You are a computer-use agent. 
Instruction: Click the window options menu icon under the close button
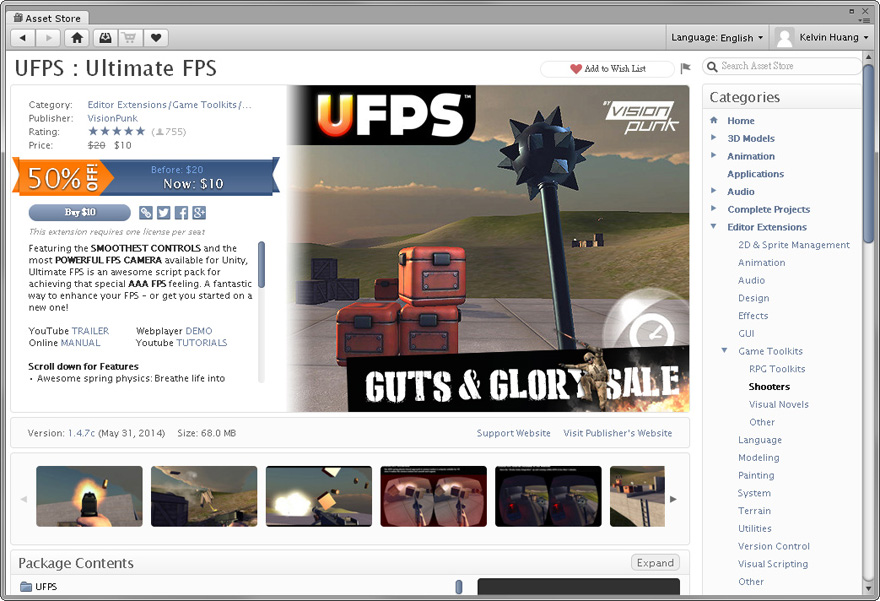[865, 20]
